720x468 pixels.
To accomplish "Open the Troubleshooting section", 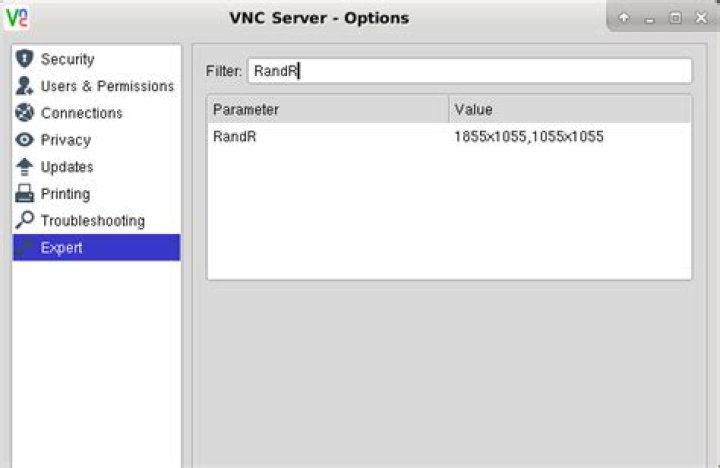I will click(x=96, y=220).
